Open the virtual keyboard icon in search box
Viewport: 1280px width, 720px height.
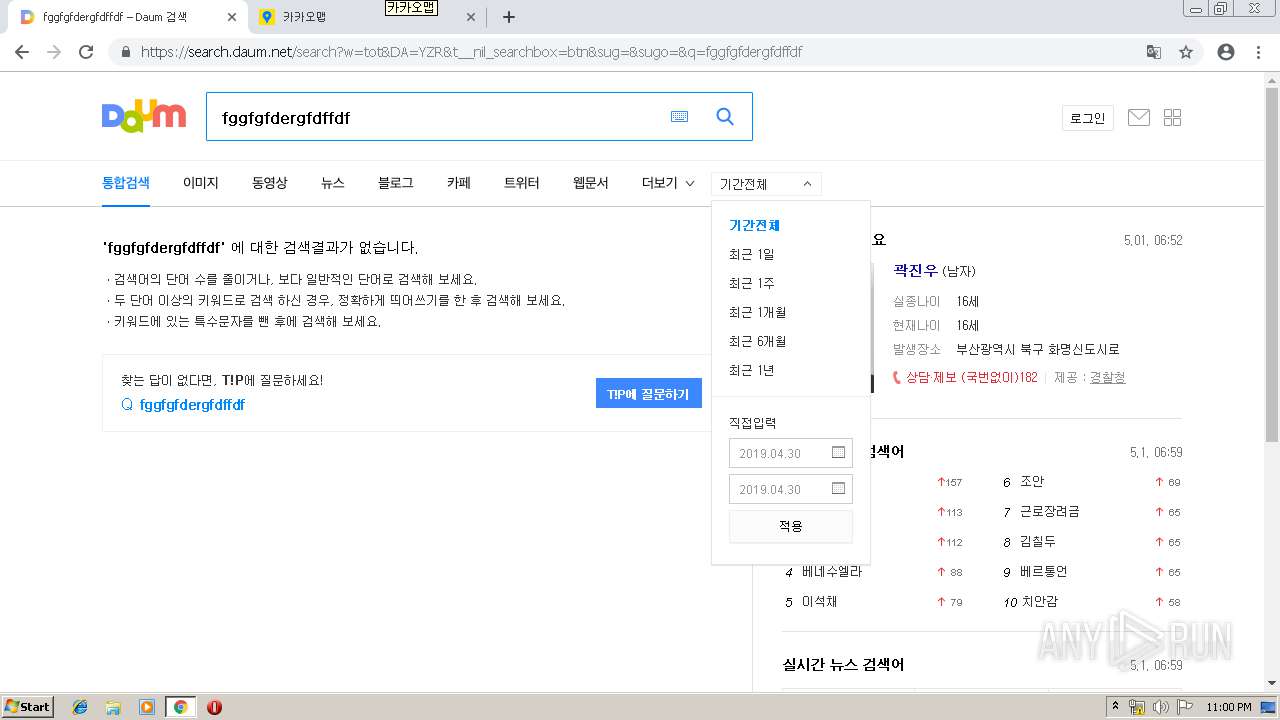coord(679,117)
